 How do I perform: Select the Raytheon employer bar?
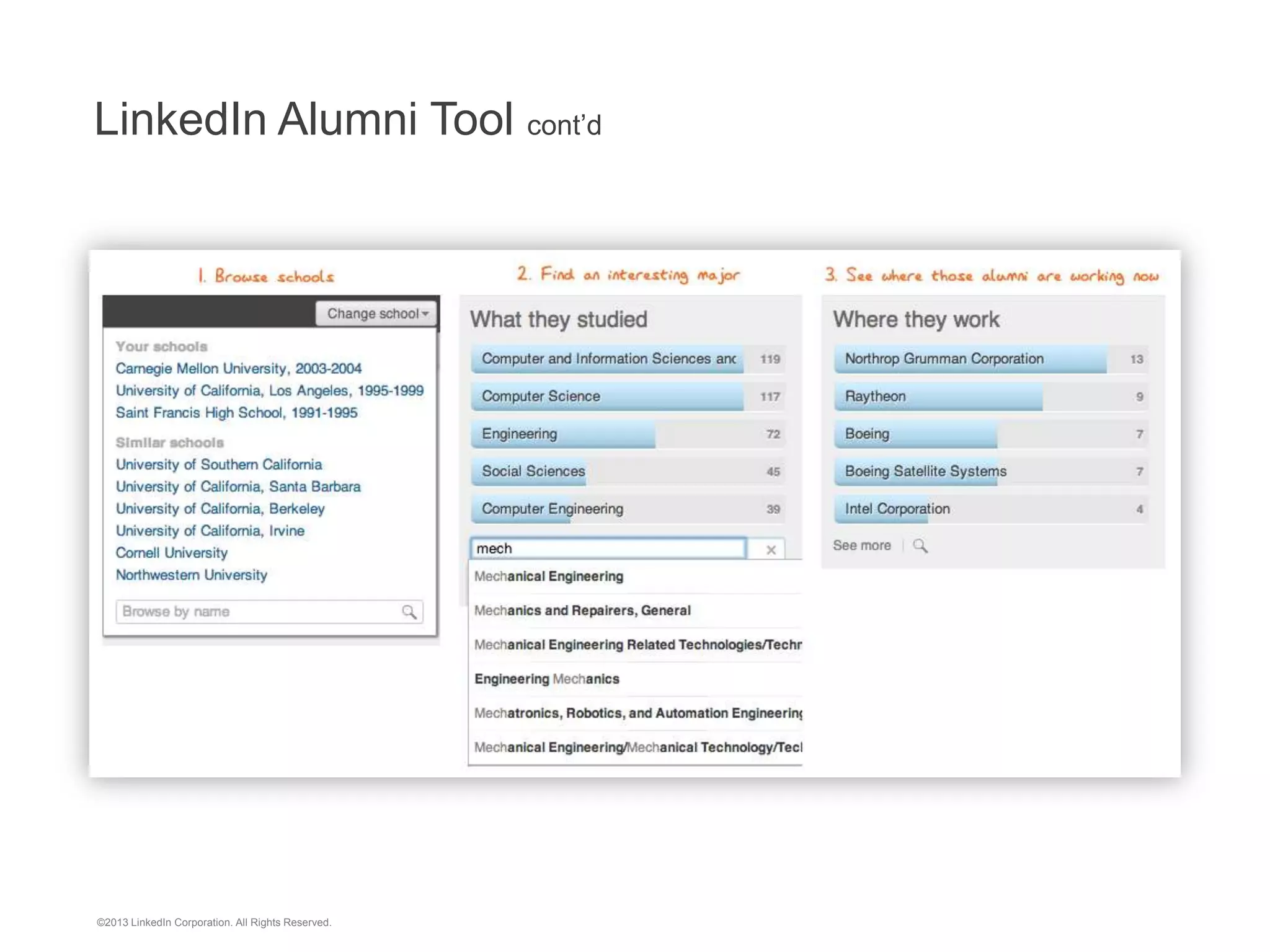[x=990, y=397]
